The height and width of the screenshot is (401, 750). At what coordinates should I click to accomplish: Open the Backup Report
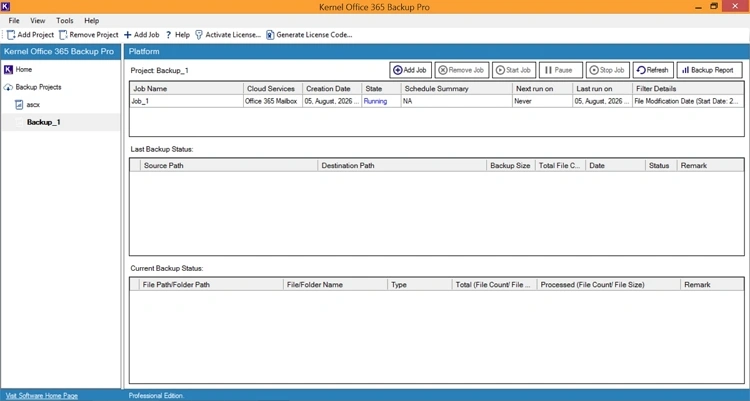point(709,70)
